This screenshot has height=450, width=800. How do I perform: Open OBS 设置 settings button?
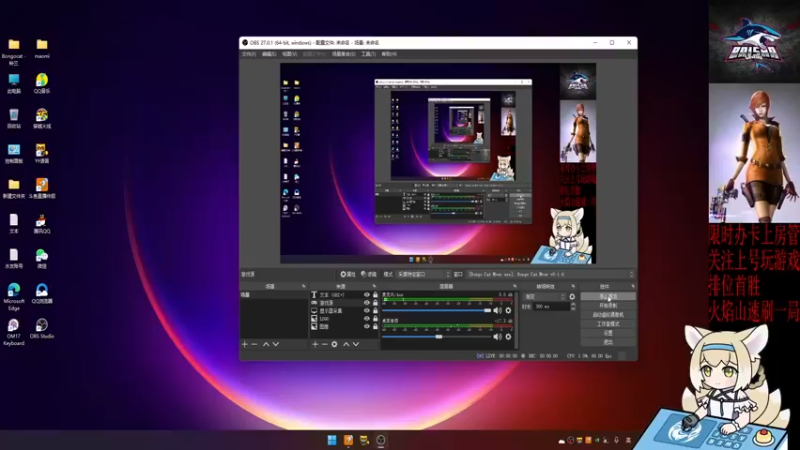click(x=608, y=333)
